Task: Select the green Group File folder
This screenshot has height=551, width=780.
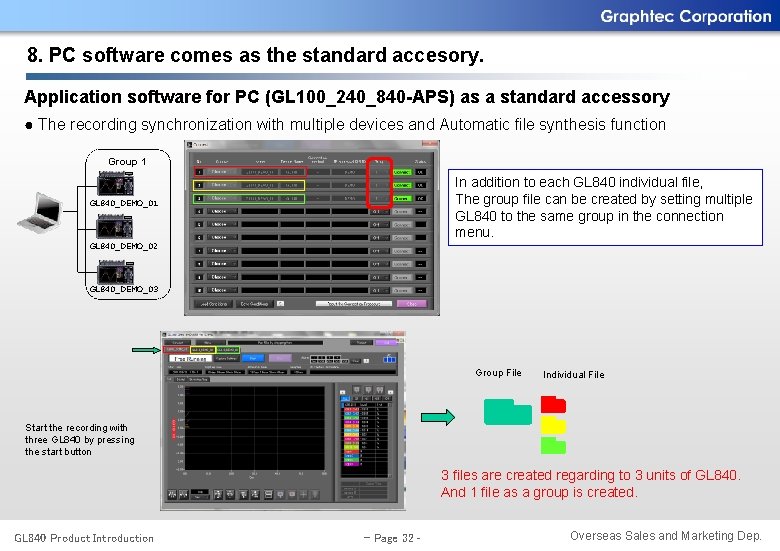Action: 507,412
